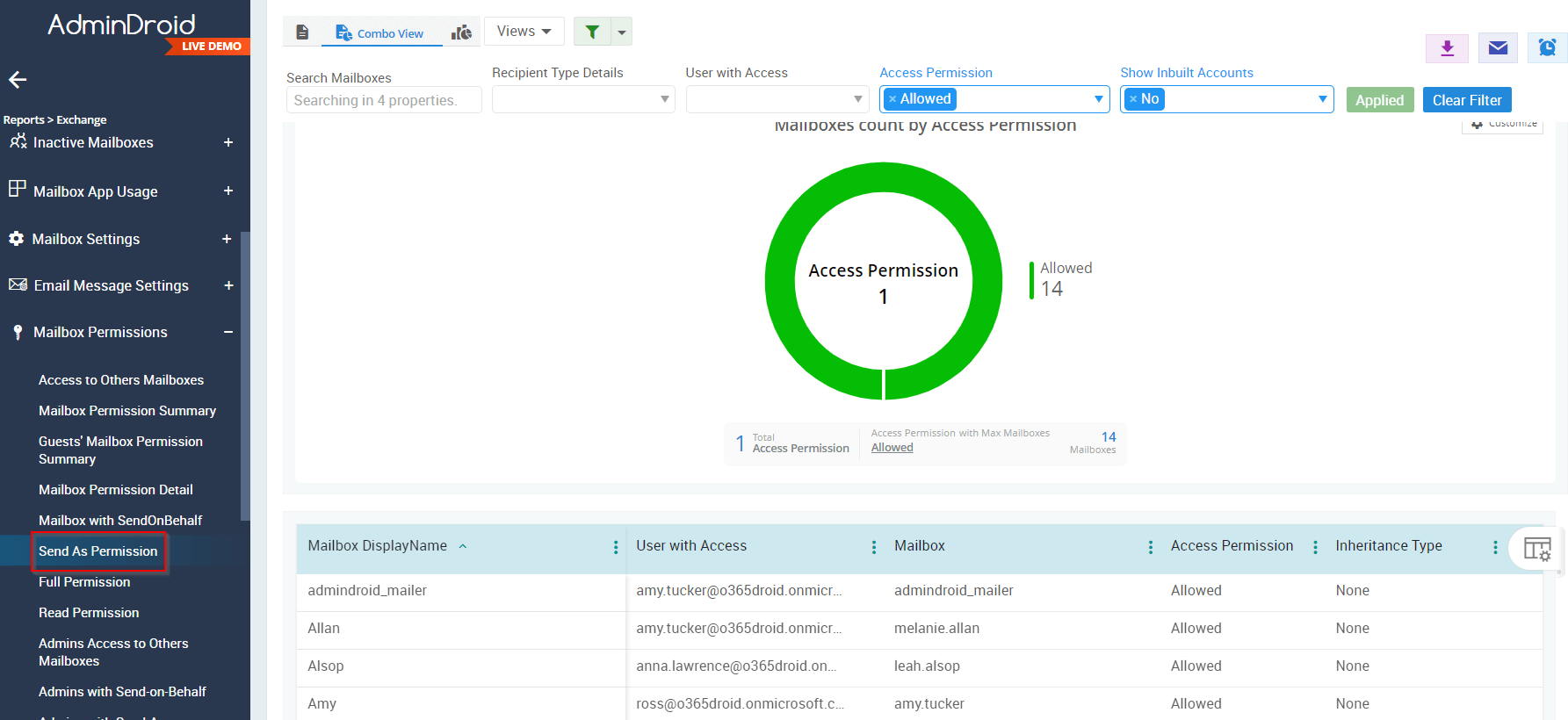Remove the No tag from Show Inbuilt Accounts
The width and height of the screenshot is (1568, 720).
coord(1133,99)
